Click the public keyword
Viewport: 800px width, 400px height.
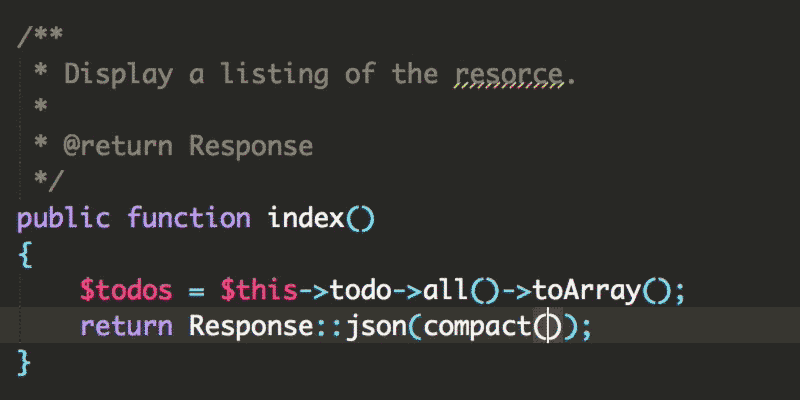click(63, 219)
